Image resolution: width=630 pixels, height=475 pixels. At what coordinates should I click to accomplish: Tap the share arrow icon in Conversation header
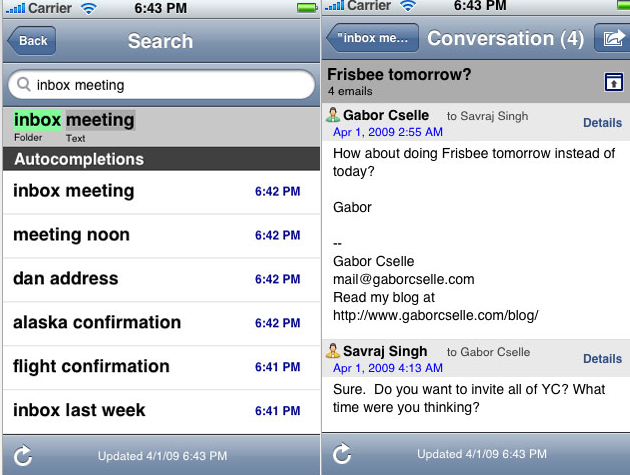[x=610, y=39]
